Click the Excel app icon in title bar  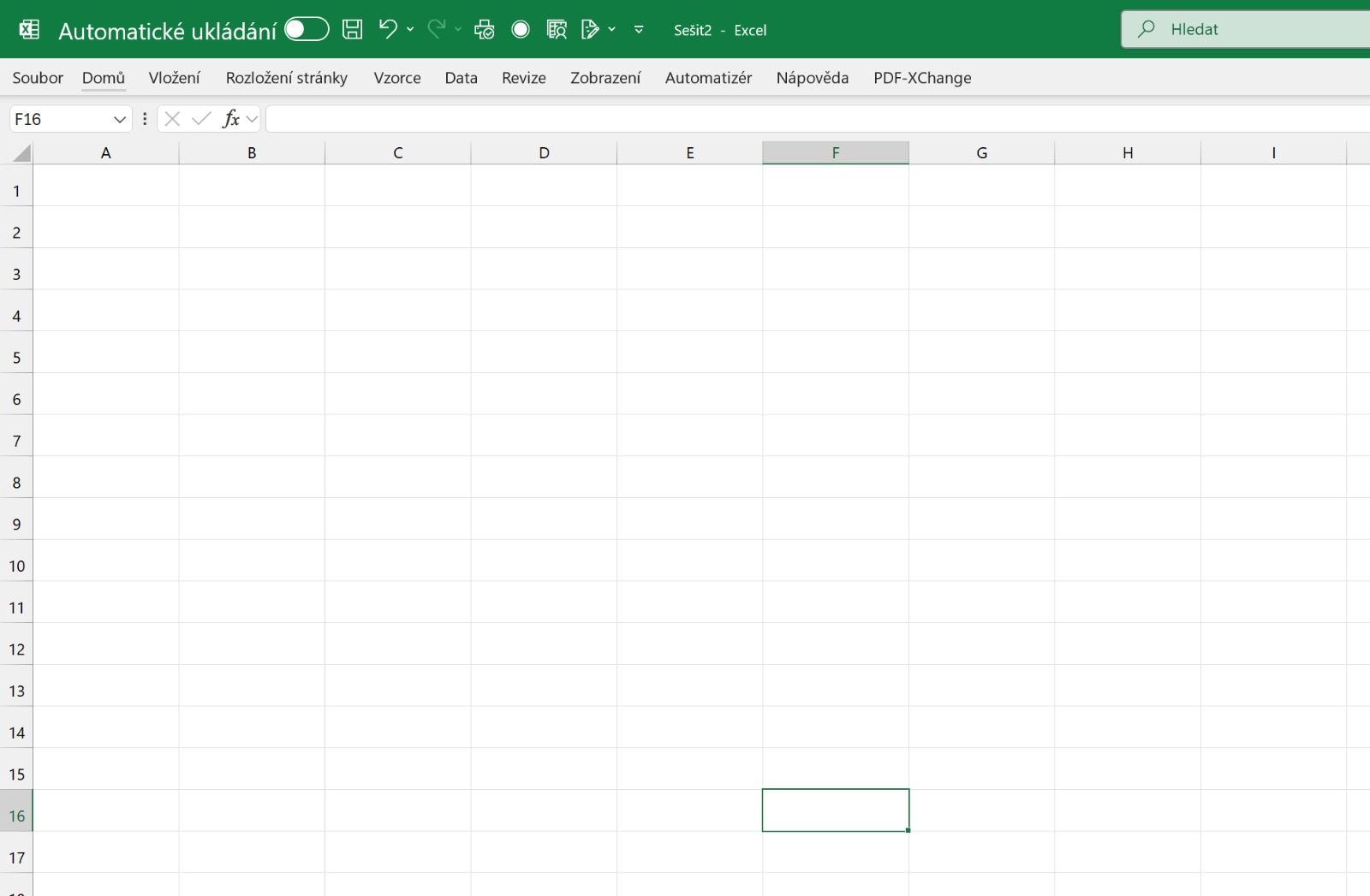click(x=29, y=30)
